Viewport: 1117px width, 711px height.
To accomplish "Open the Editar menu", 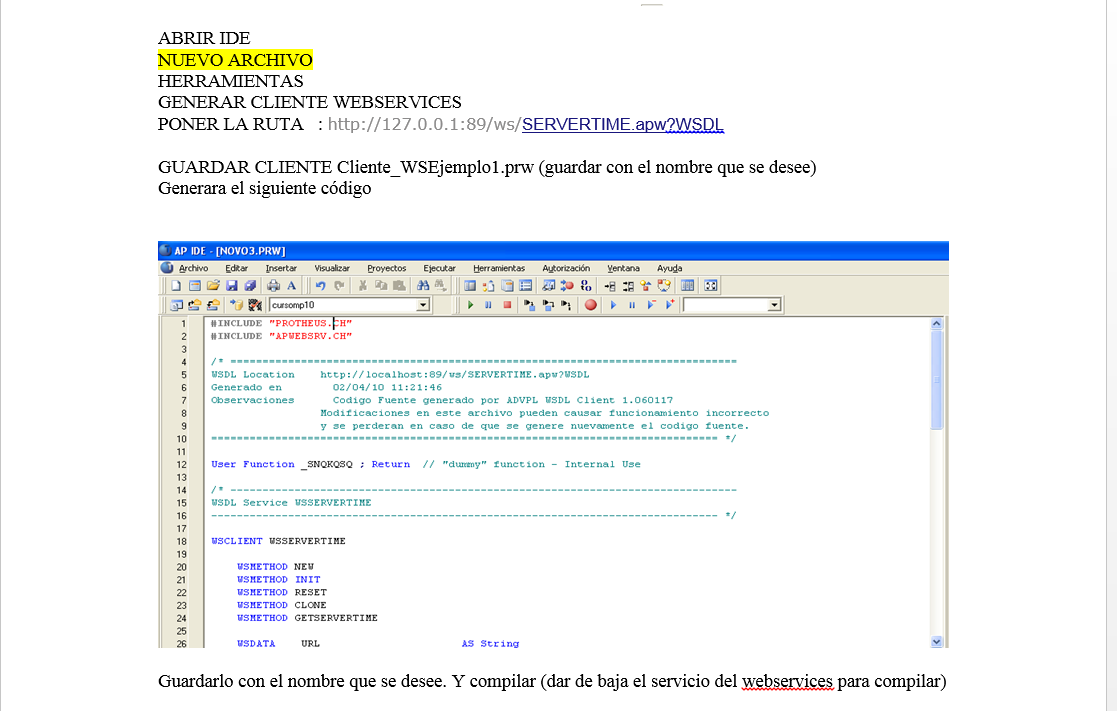I will point(237,269).
